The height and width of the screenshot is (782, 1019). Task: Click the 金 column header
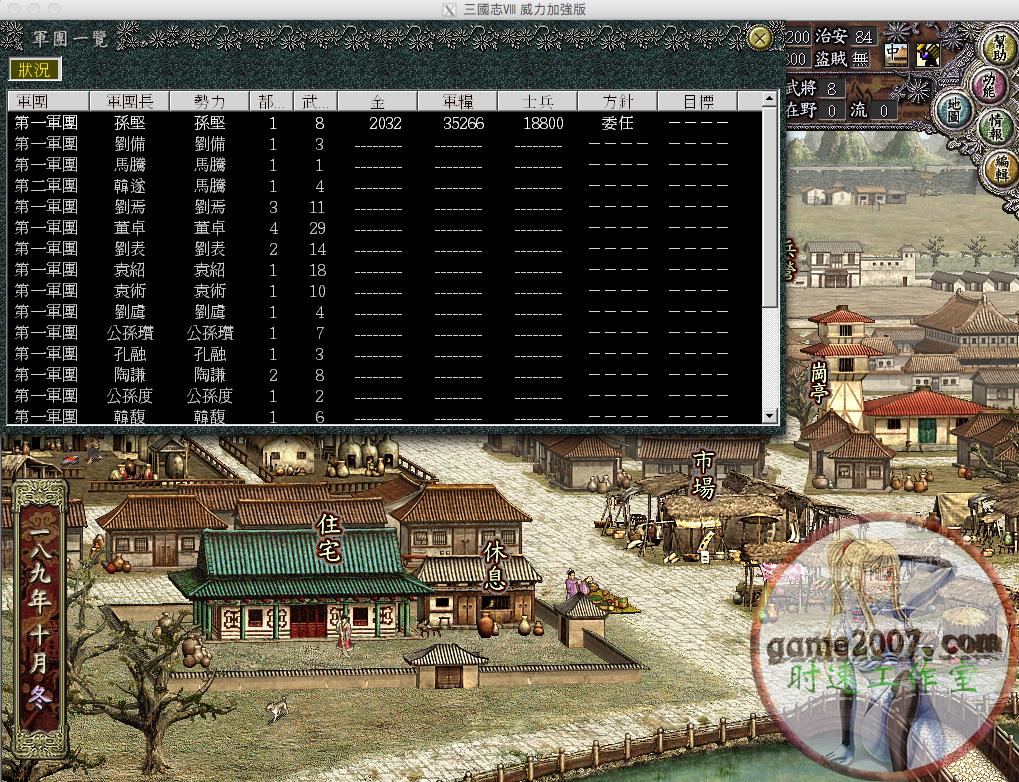[375, 100]
